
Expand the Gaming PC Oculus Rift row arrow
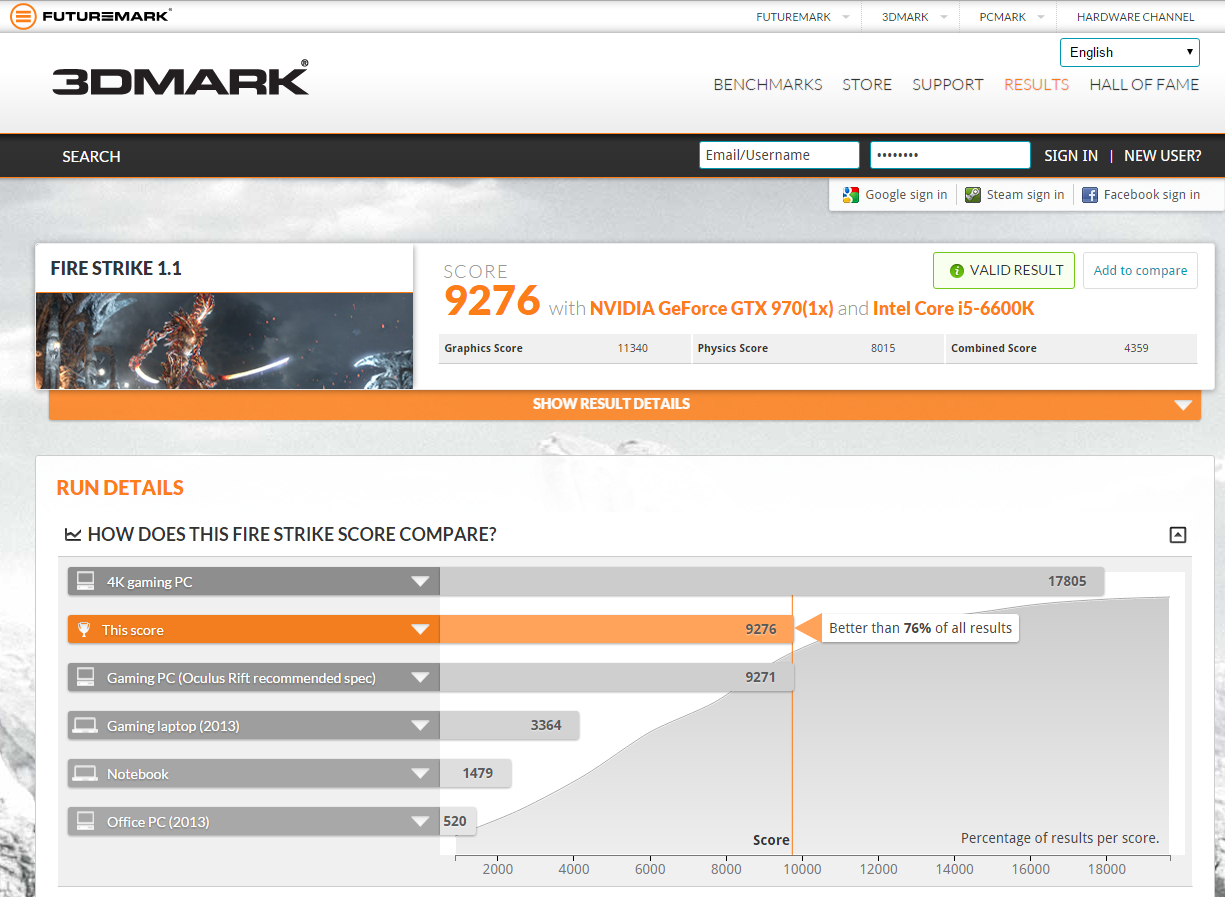pos(420,678)
